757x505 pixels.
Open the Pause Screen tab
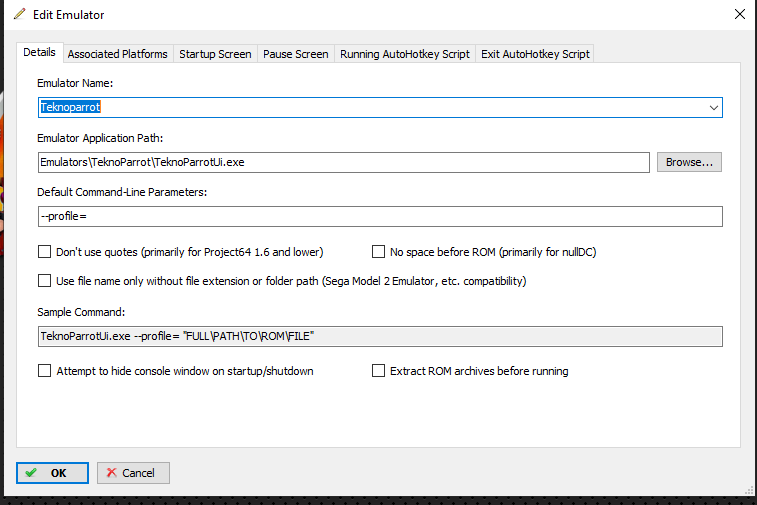[295, 54]
